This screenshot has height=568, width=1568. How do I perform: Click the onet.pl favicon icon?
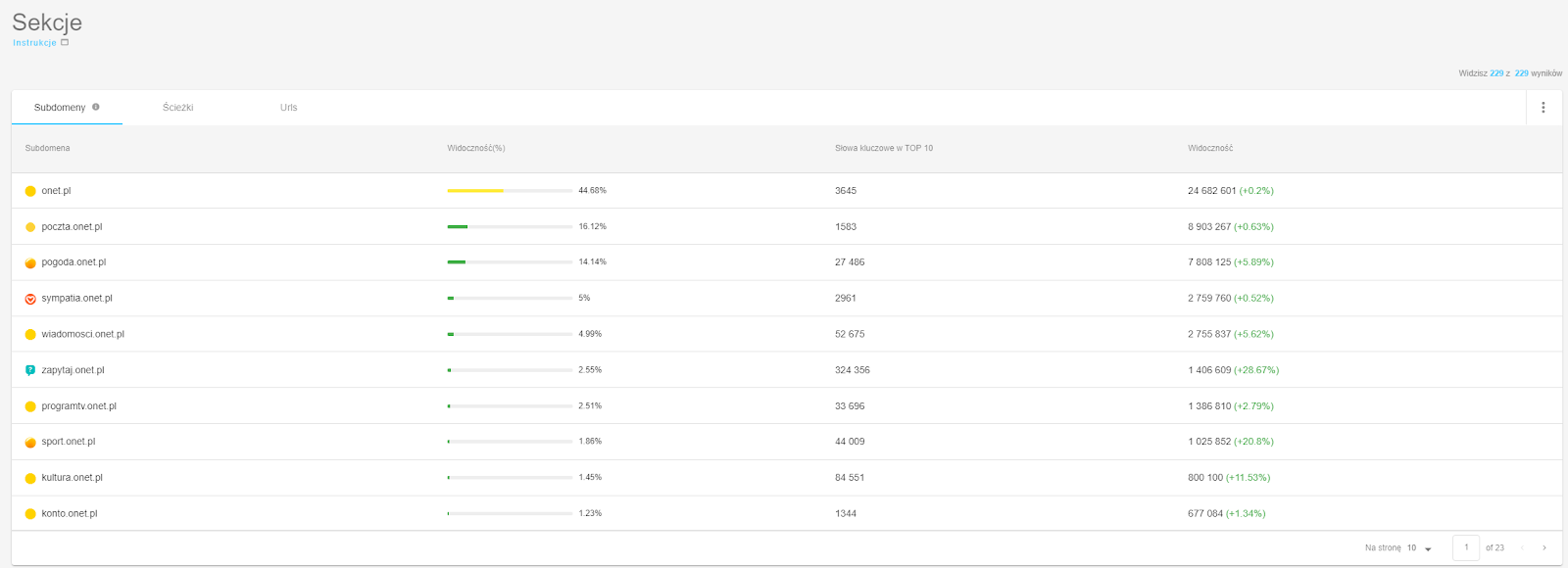click(x=30, y=191)
